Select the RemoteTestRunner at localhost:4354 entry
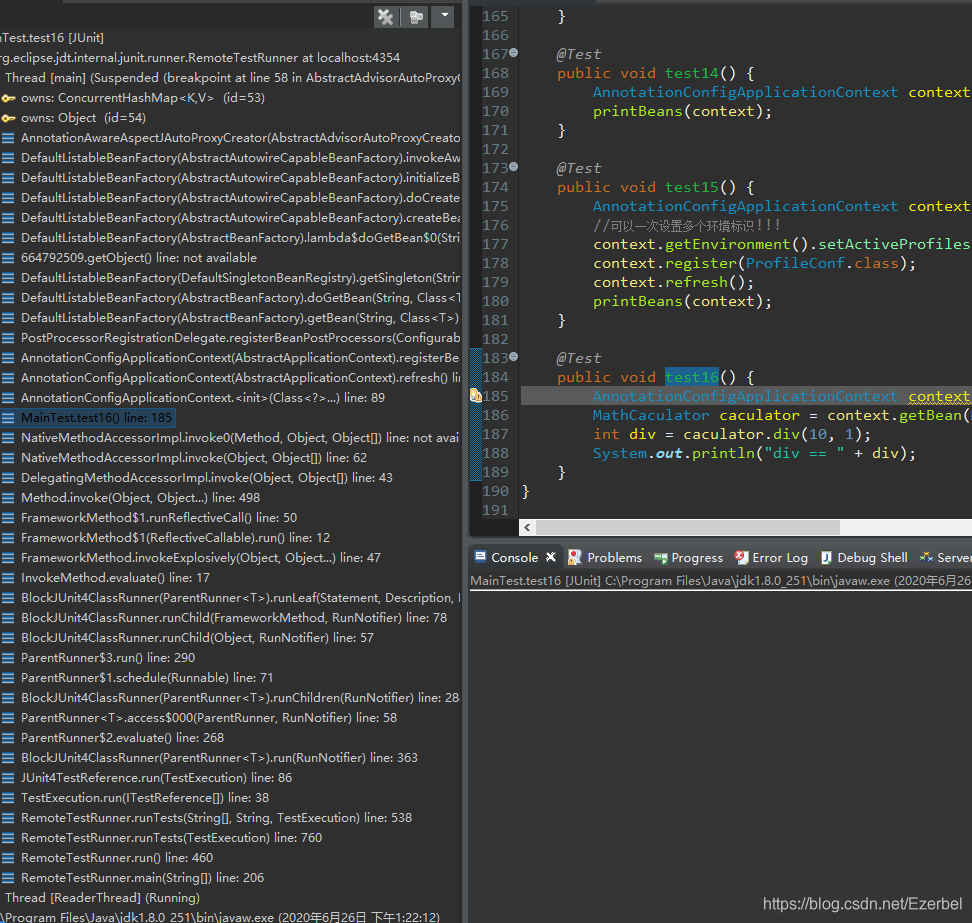Screen dimensions: 972x923 [x=200, y=58]
